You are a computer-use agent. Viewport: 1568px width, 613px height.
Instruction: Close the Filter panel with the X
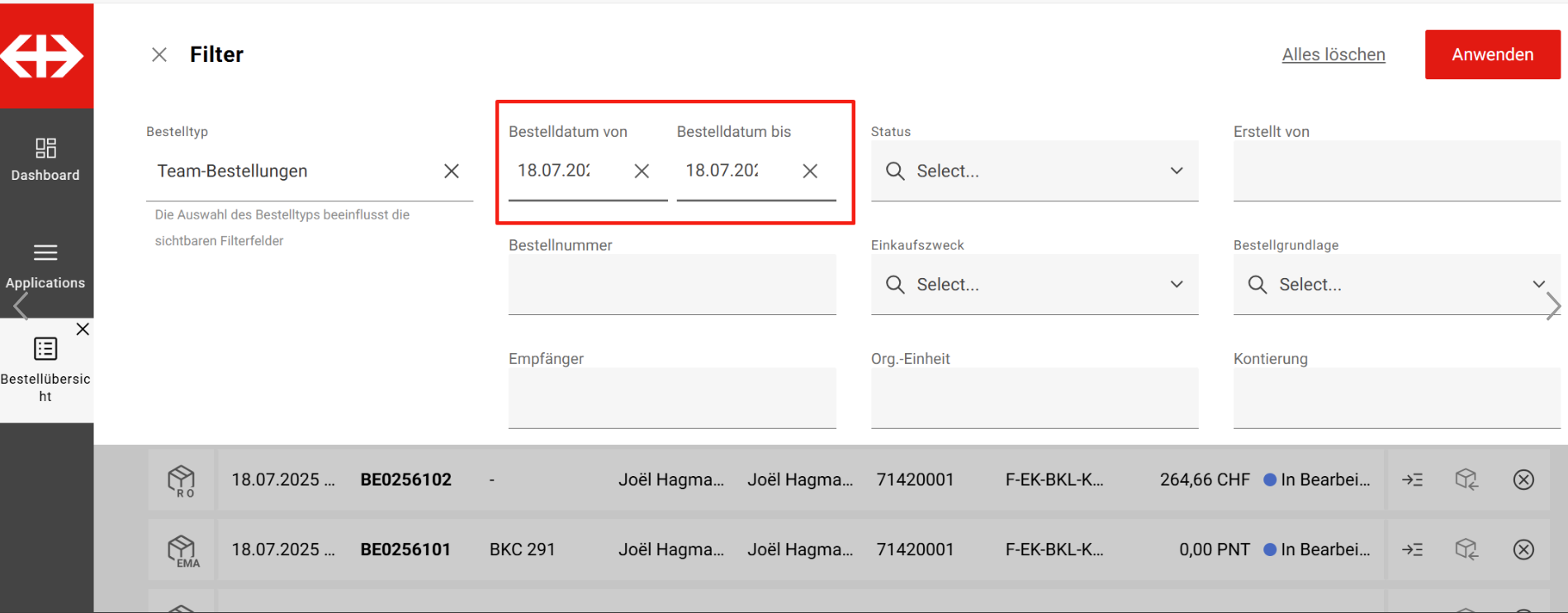[x=159, y=54]
